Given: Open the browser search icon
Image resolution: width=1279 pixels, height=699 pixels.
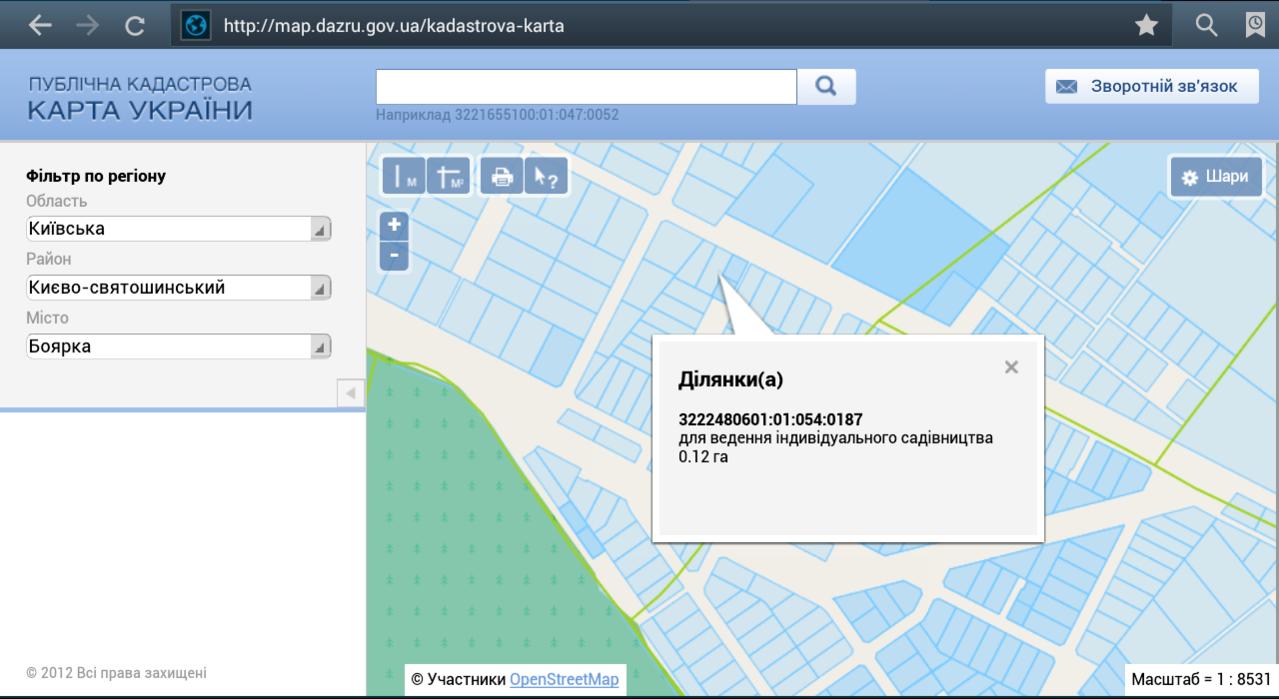Looking at the screenshot, I should click(1207, 25).
